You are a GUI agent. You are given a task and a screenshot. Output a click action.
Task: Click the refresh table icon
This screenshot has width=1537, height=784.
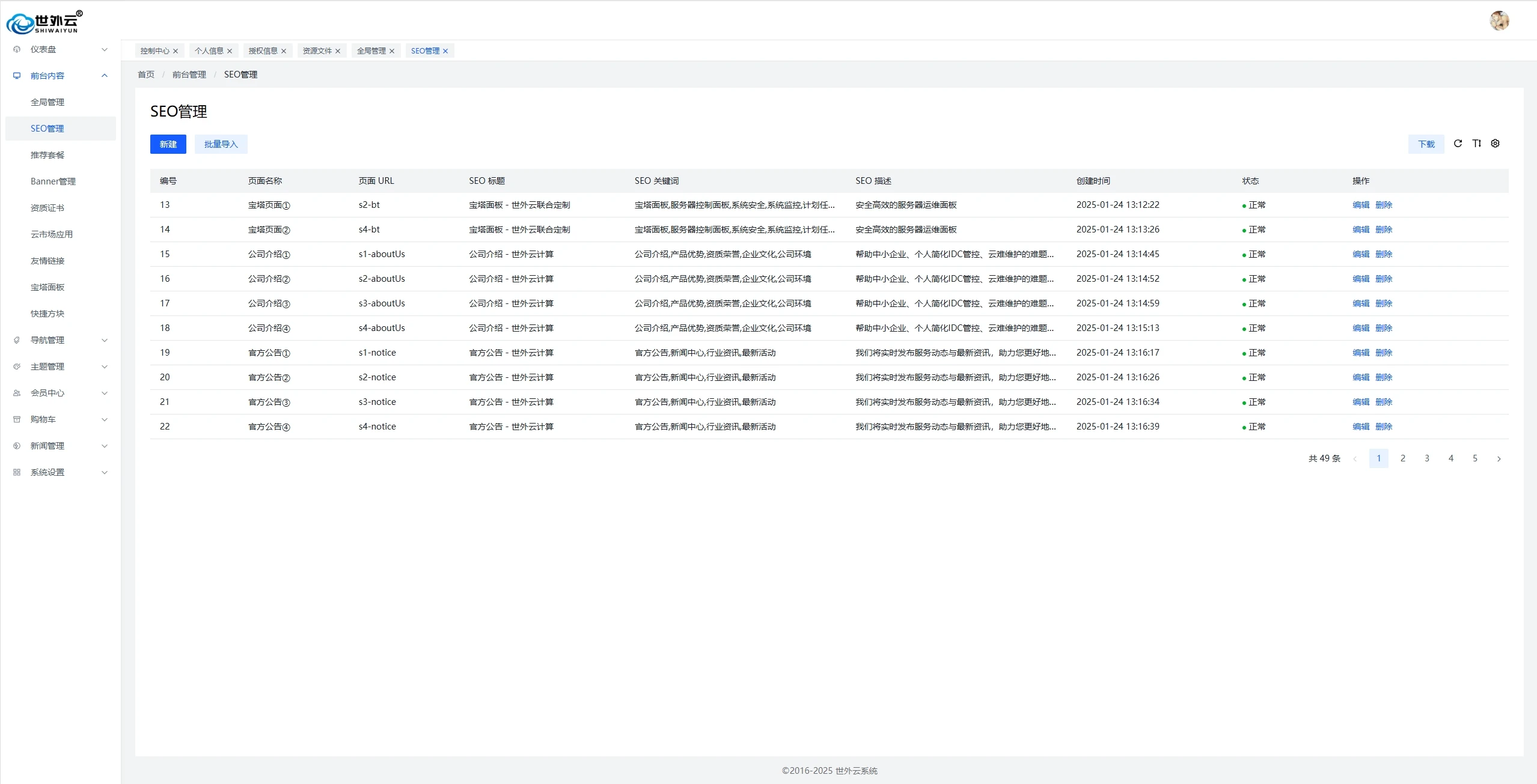pos(1458,144)
